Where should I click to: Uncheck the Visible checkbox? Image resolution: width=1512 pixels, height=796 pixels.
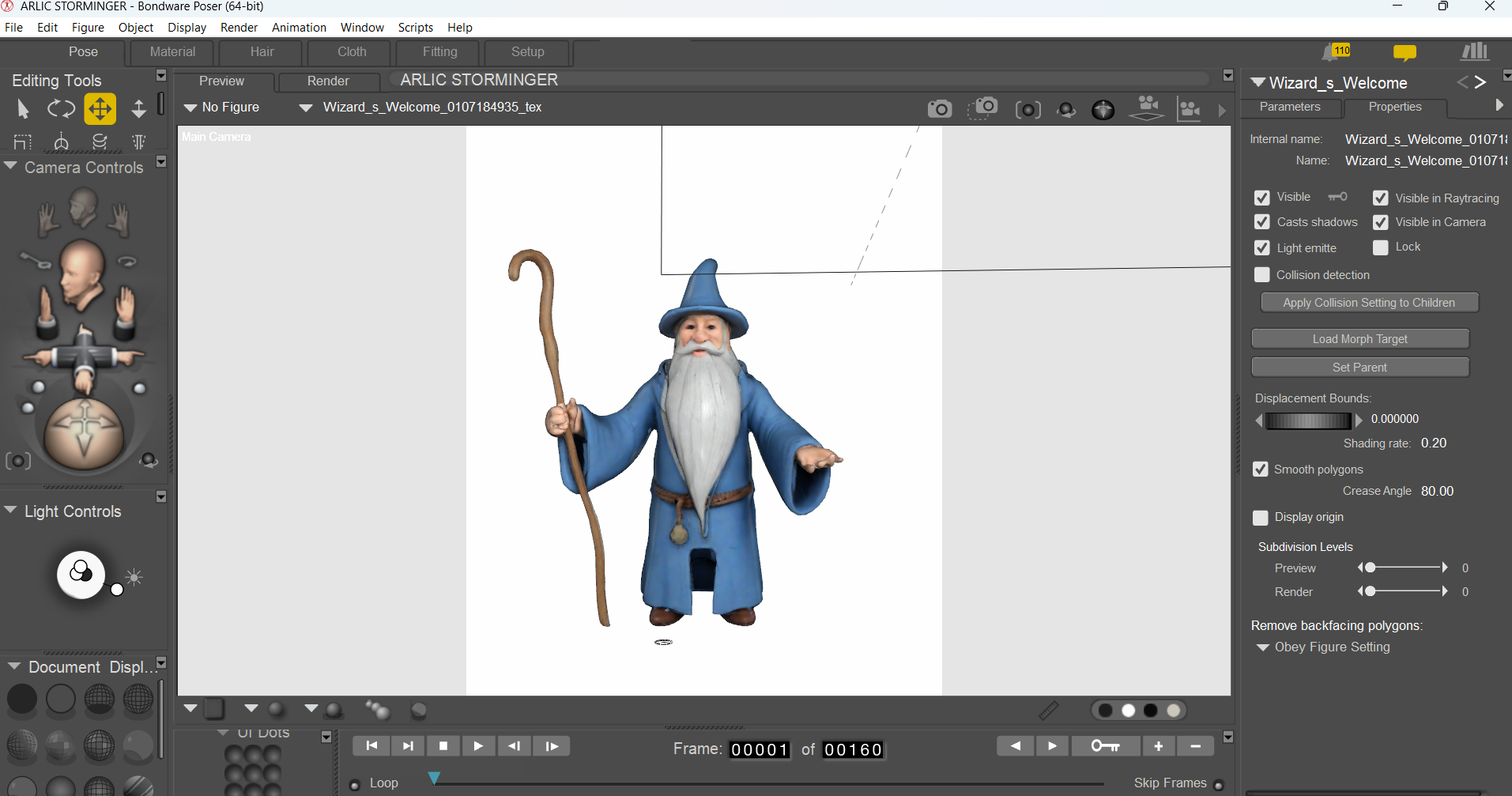click(x=1262, y=198)
